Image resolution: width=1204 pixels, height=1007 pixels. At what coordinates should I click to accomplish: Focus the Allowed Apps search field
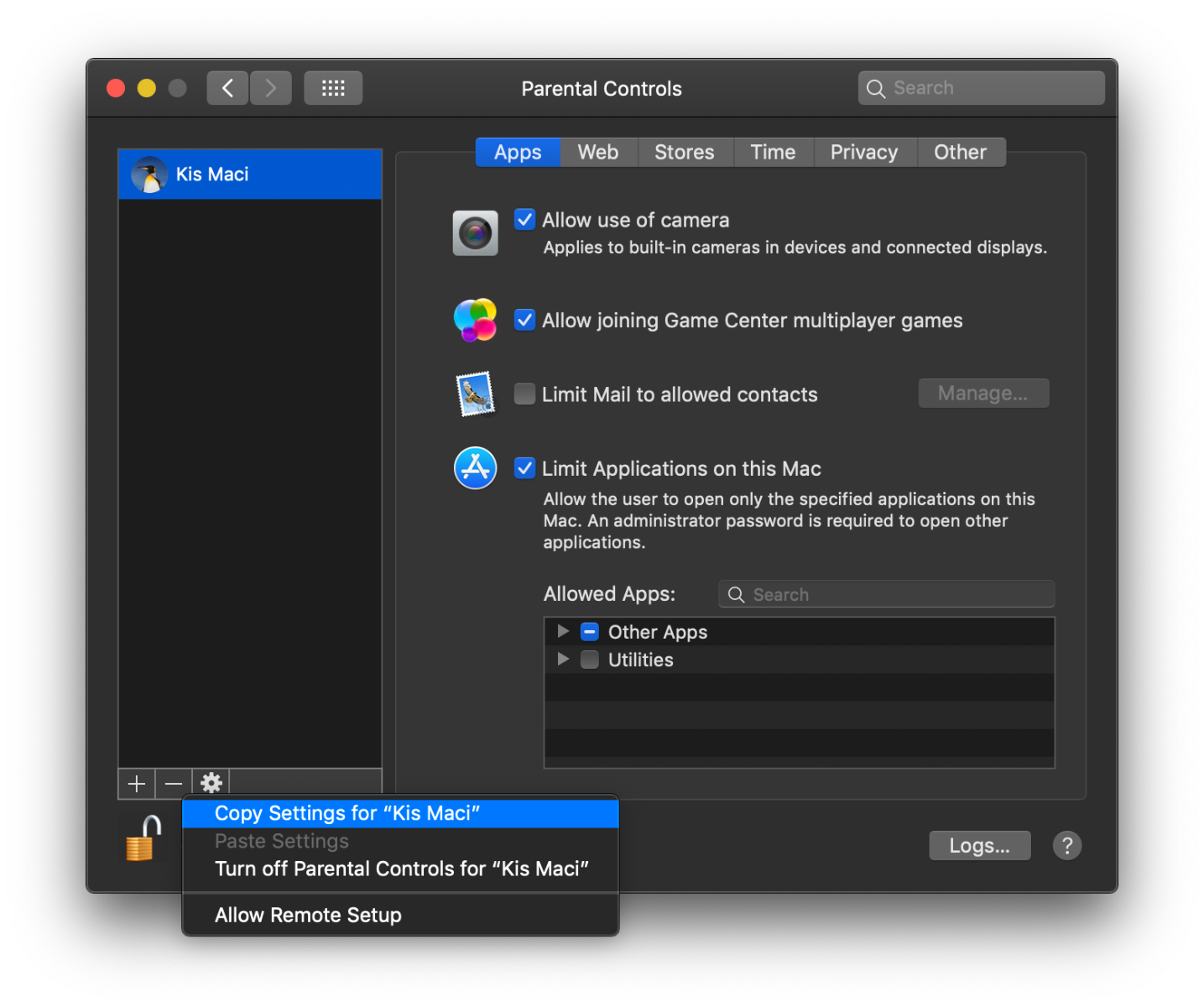coord(886,594)
